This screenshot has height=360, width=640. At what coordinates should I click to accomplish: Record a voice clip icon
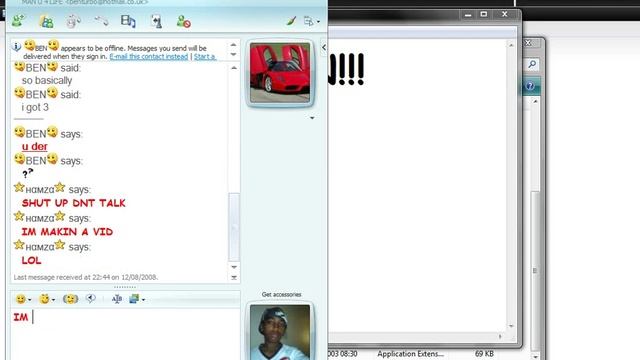click(91, 299)
